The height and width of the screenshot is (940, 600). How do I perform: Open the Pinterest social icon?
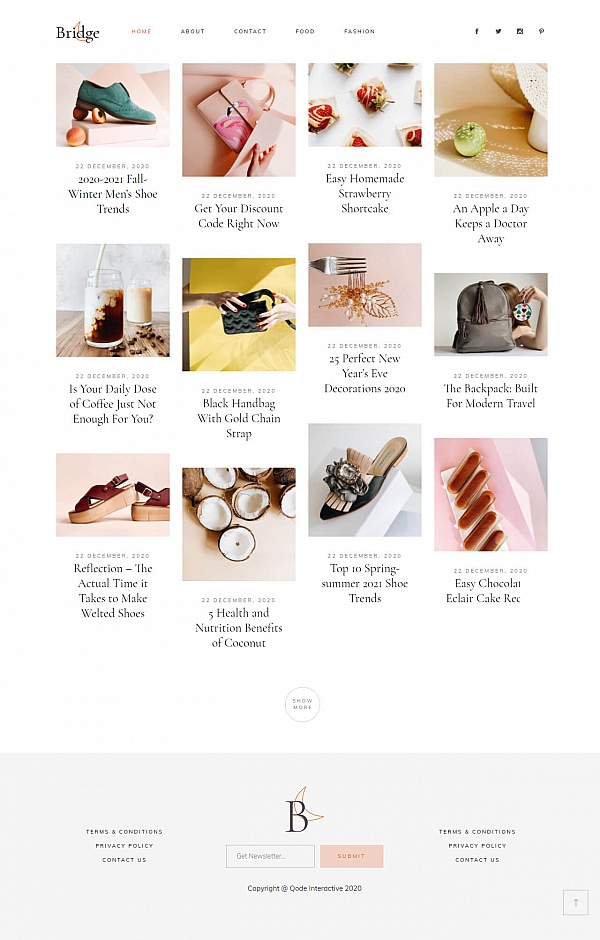[541, 31]
